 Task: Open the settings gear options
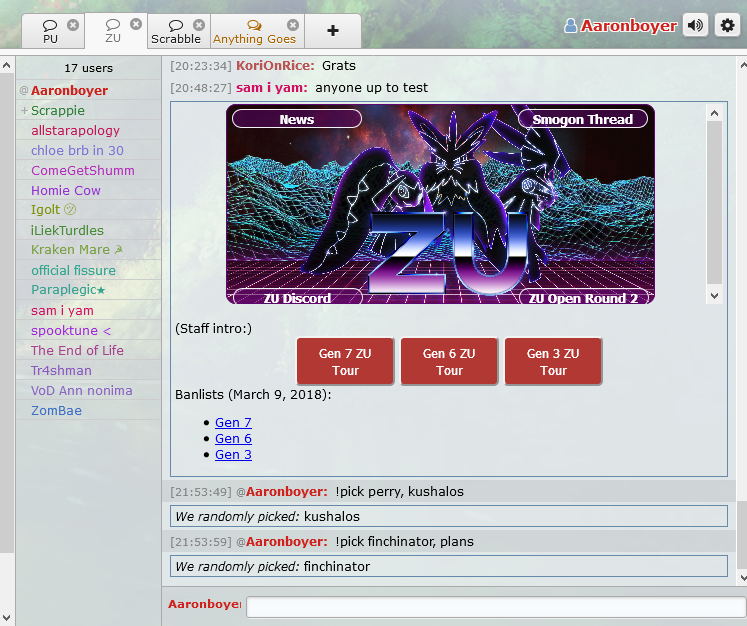pyautogui.click(x=727, y=26)
